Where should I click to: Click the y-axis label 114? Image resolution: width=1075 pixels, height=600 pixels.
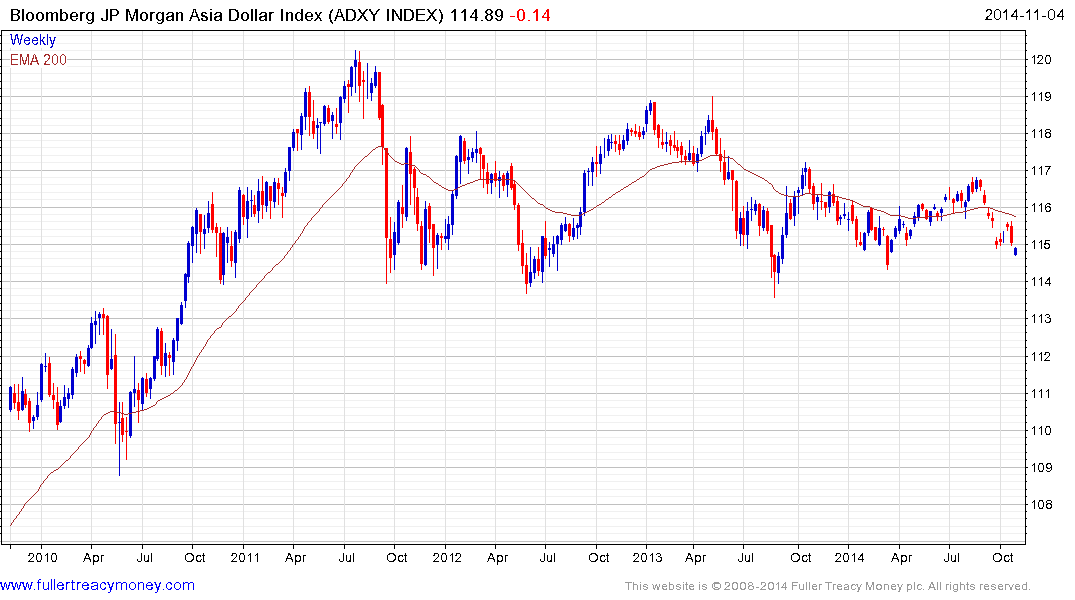point(1041,282)
